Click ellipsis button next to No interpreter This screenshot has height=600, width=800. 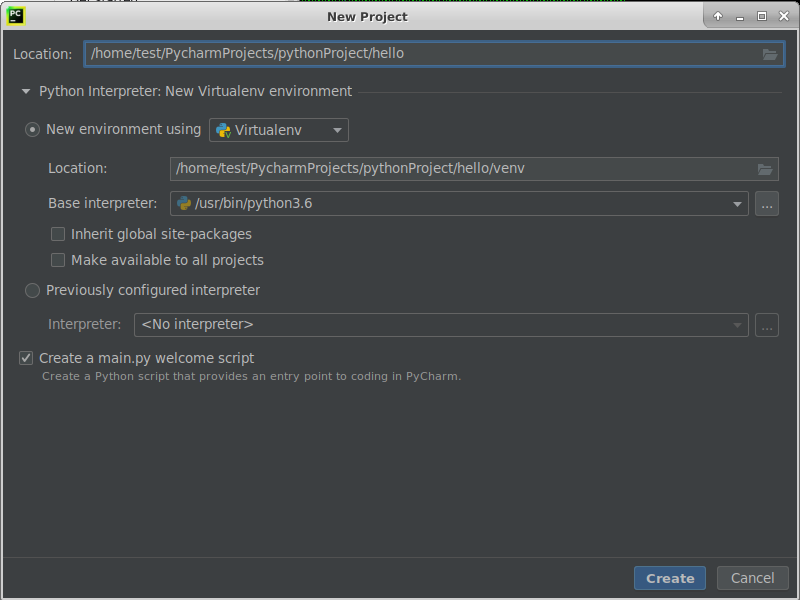coord(766,325)
